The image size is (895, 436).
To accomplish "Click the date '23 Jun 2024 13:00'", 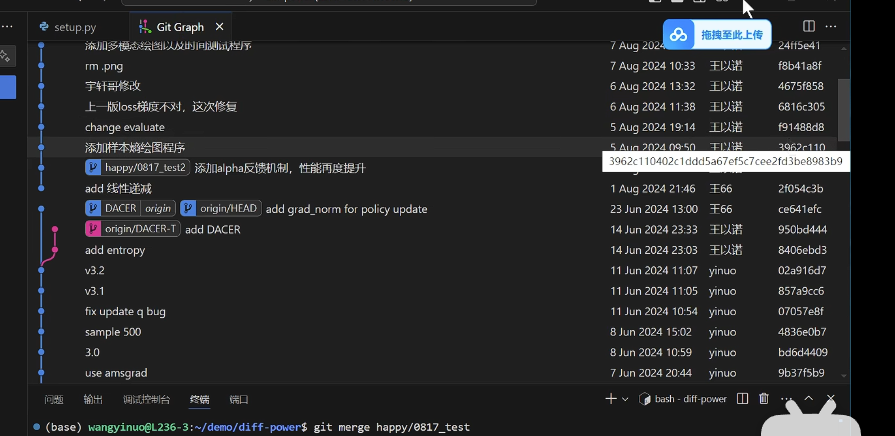I will click(654, 209).
